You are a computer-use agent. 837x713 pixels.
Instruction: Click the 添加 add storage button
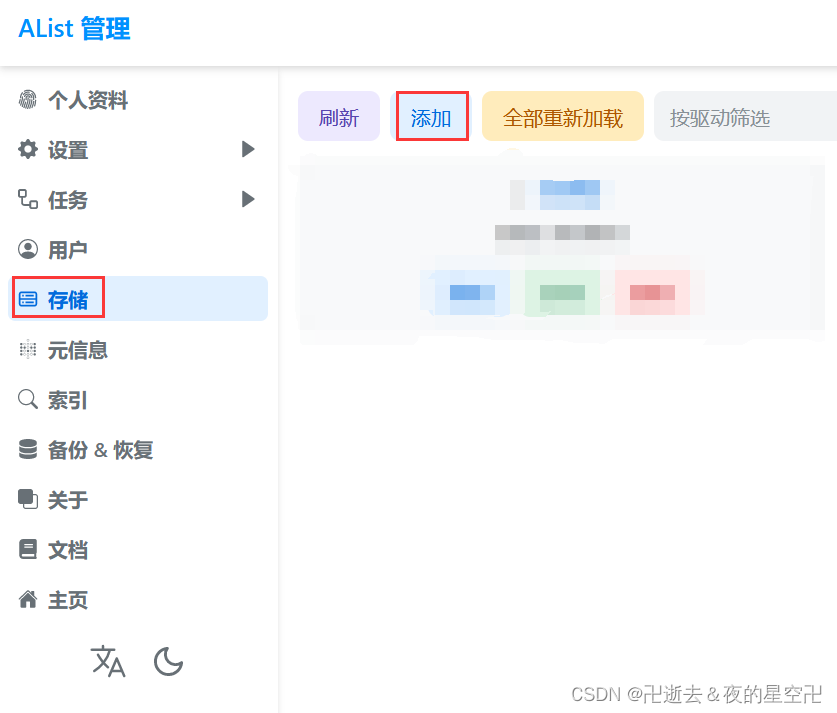pyautogui.click(x=431, y=116)
